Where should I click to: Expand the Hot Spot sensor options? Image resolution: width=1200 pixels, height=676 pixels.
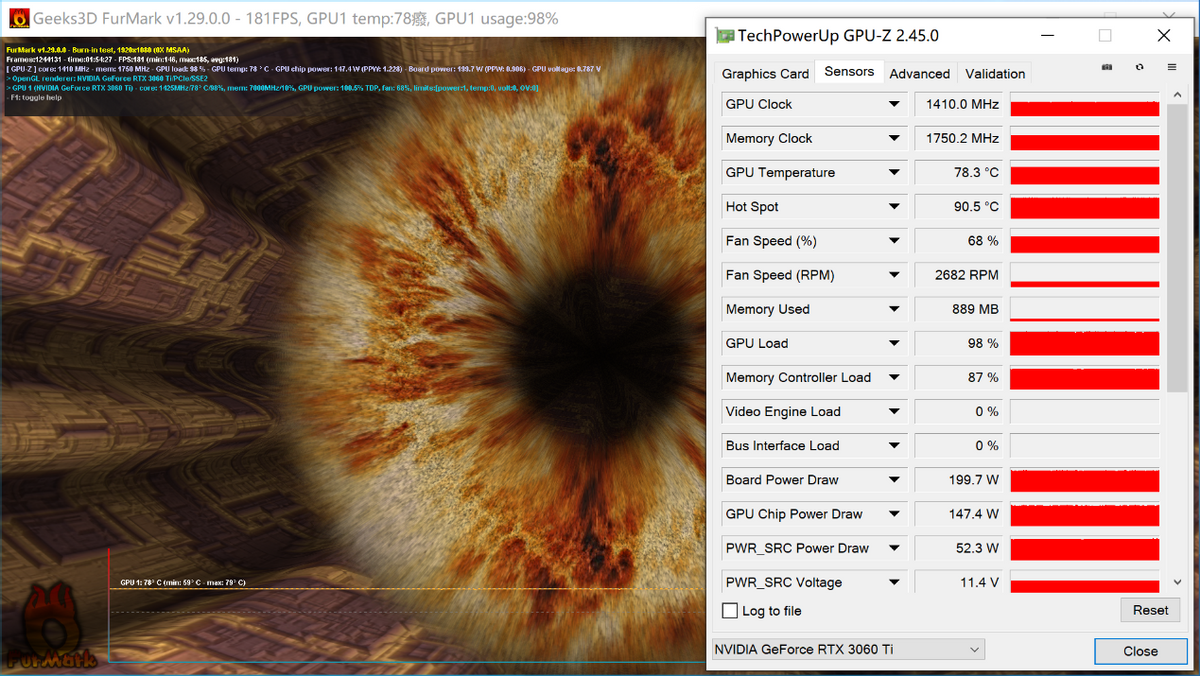tap(894, 207)
